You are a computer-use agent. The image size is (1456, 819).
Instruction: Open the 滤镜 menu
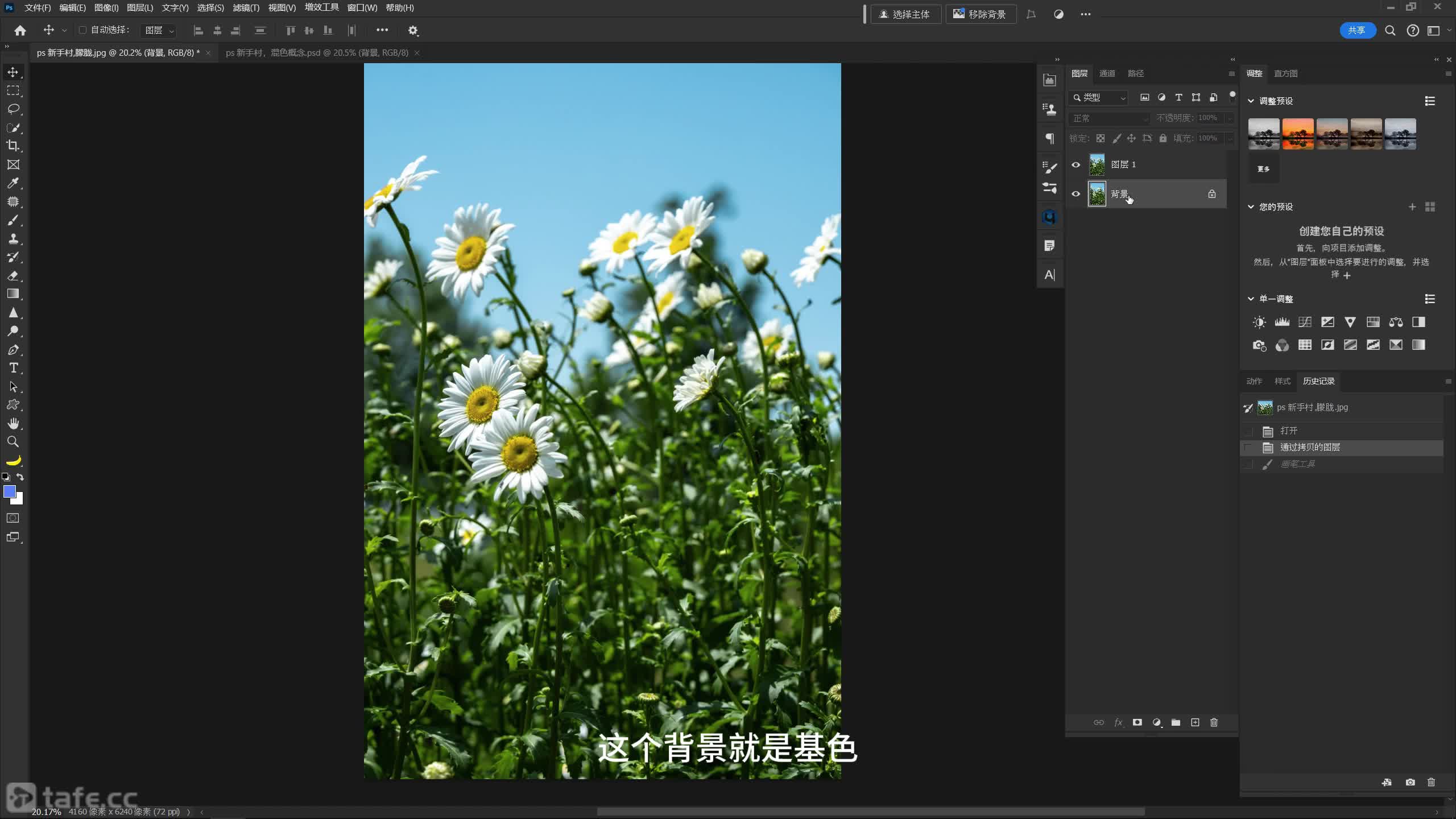tap(246, 8)
